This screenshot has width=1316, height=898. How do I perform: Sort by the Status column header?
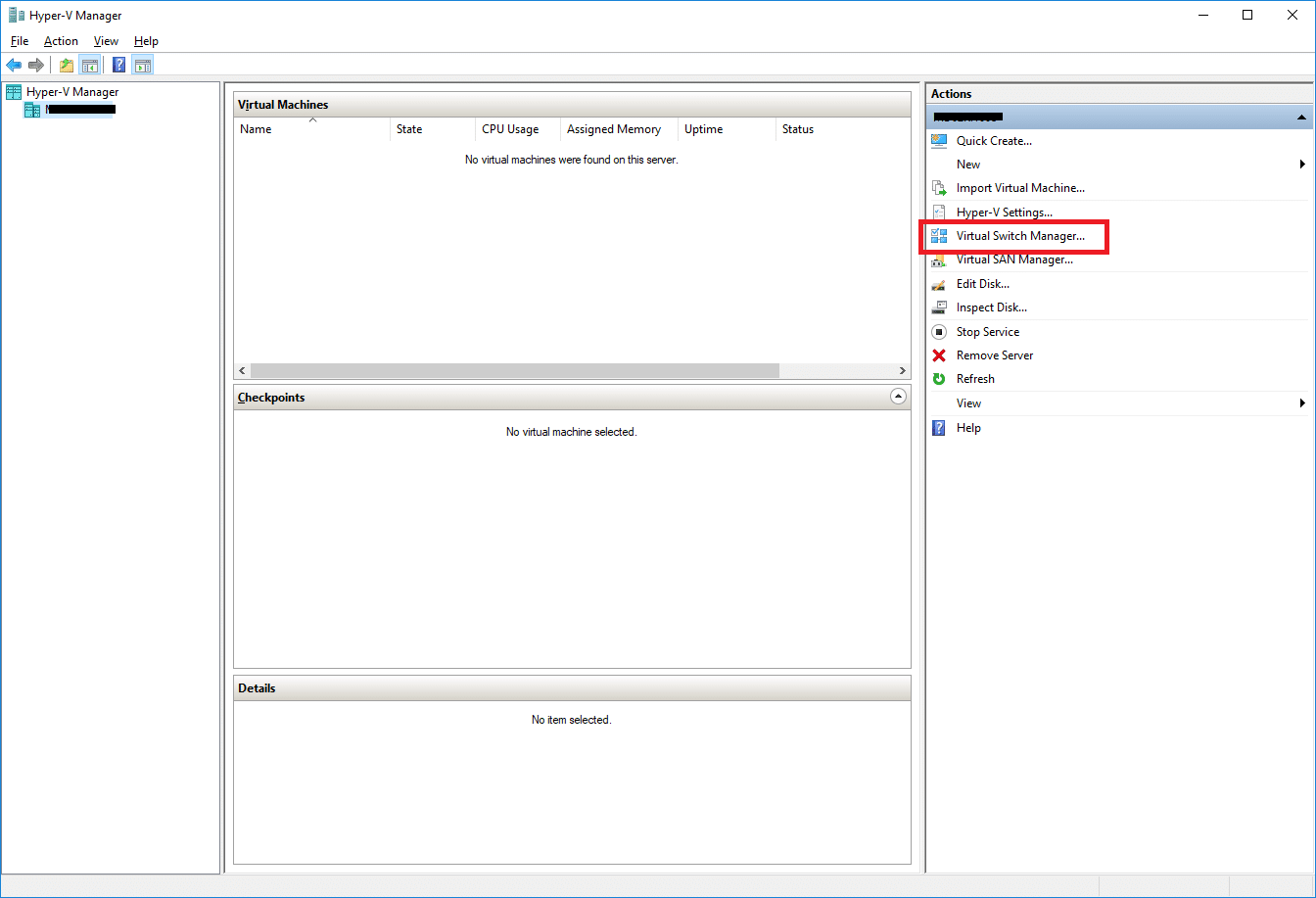tap(842, 129)
